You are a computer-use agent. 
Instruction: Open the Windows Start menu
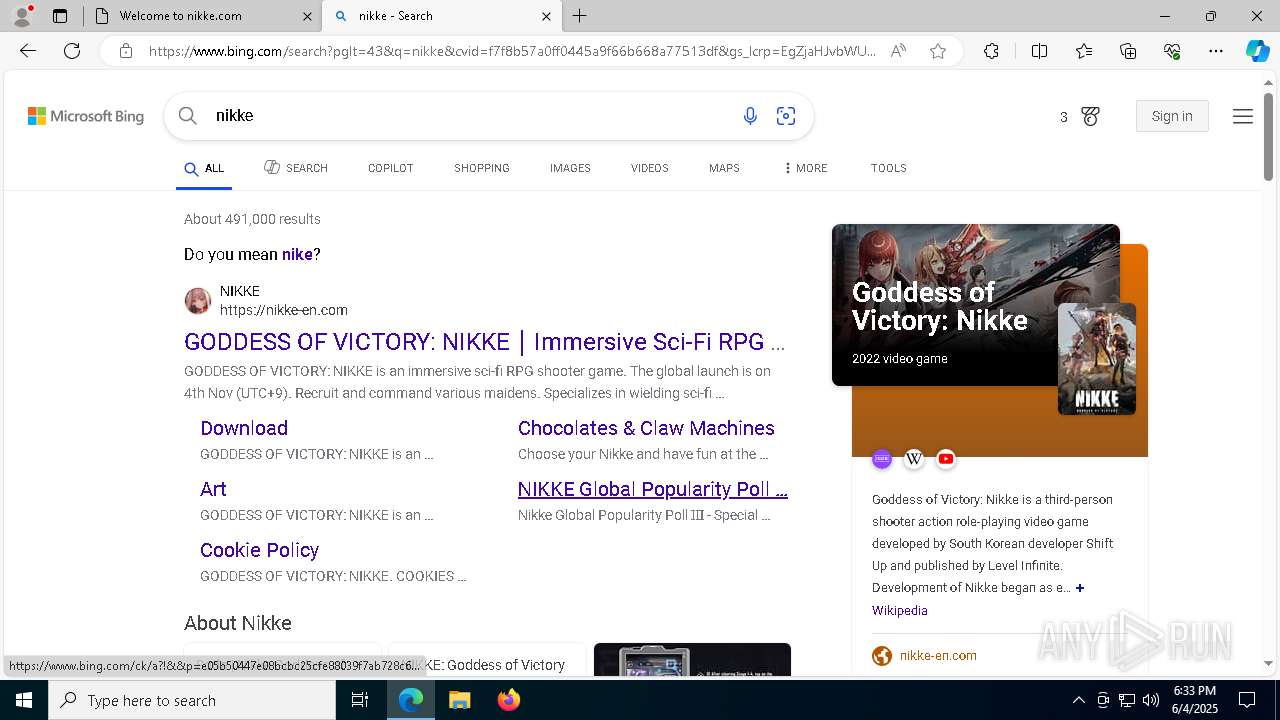(x=24, y=700)
